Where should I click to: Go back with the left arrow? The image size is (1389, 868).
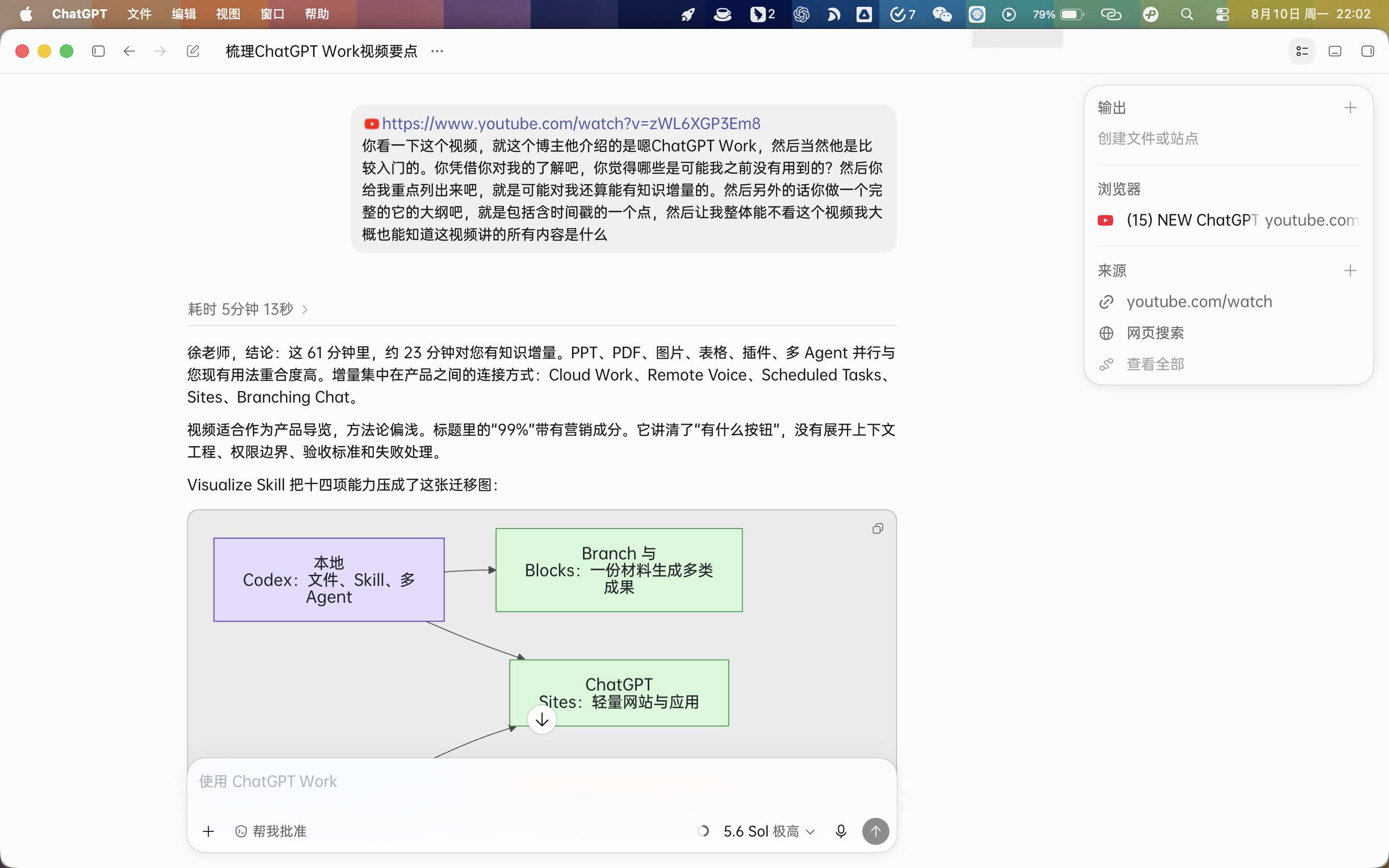coord(129,51)
